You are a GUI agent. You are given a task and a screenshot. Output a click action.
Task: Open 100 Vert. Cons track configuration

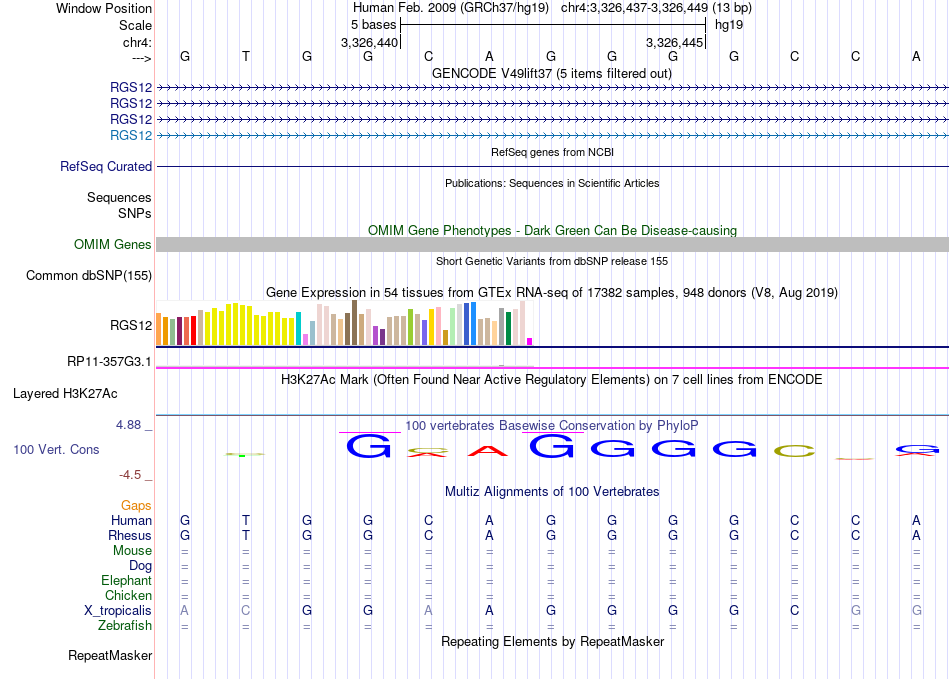click(56, 449)
